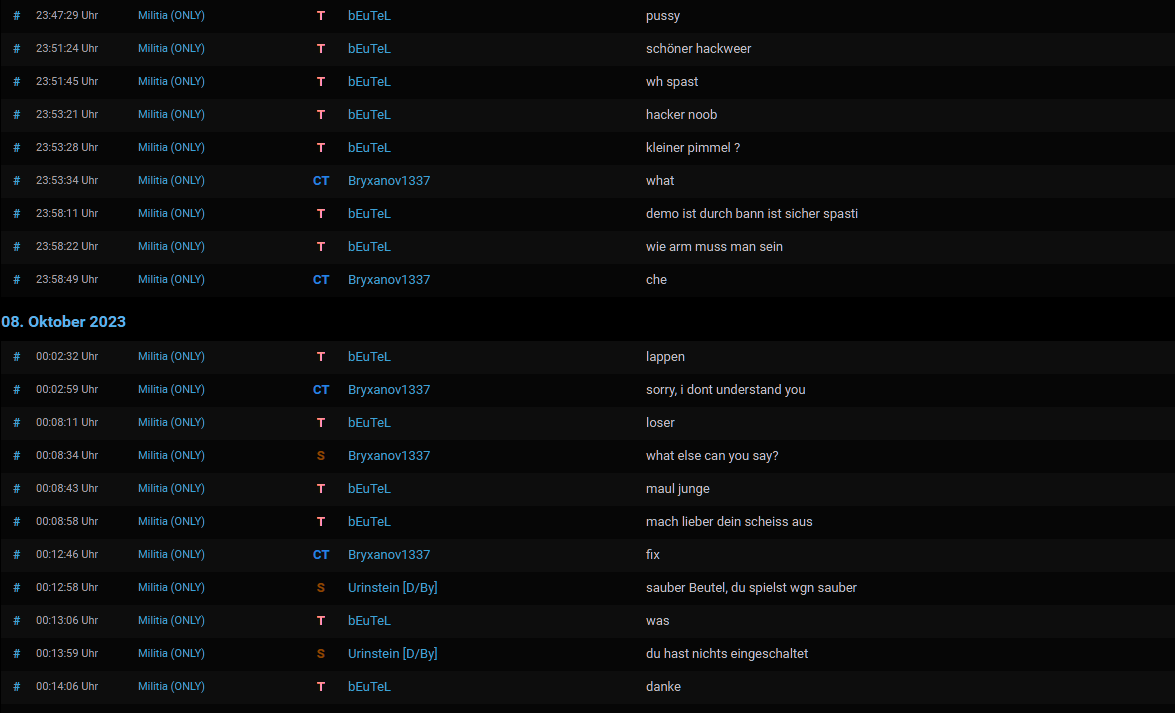Click the # icon on the 23:53:34 row

[16, 181]
